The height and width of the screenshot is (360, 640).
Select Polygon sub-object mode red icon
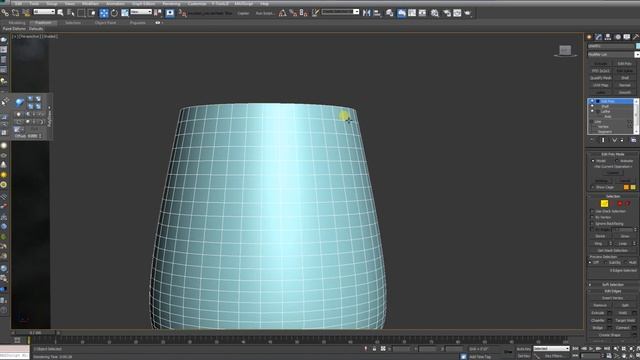pyautogui.click(x=620, y=203)
